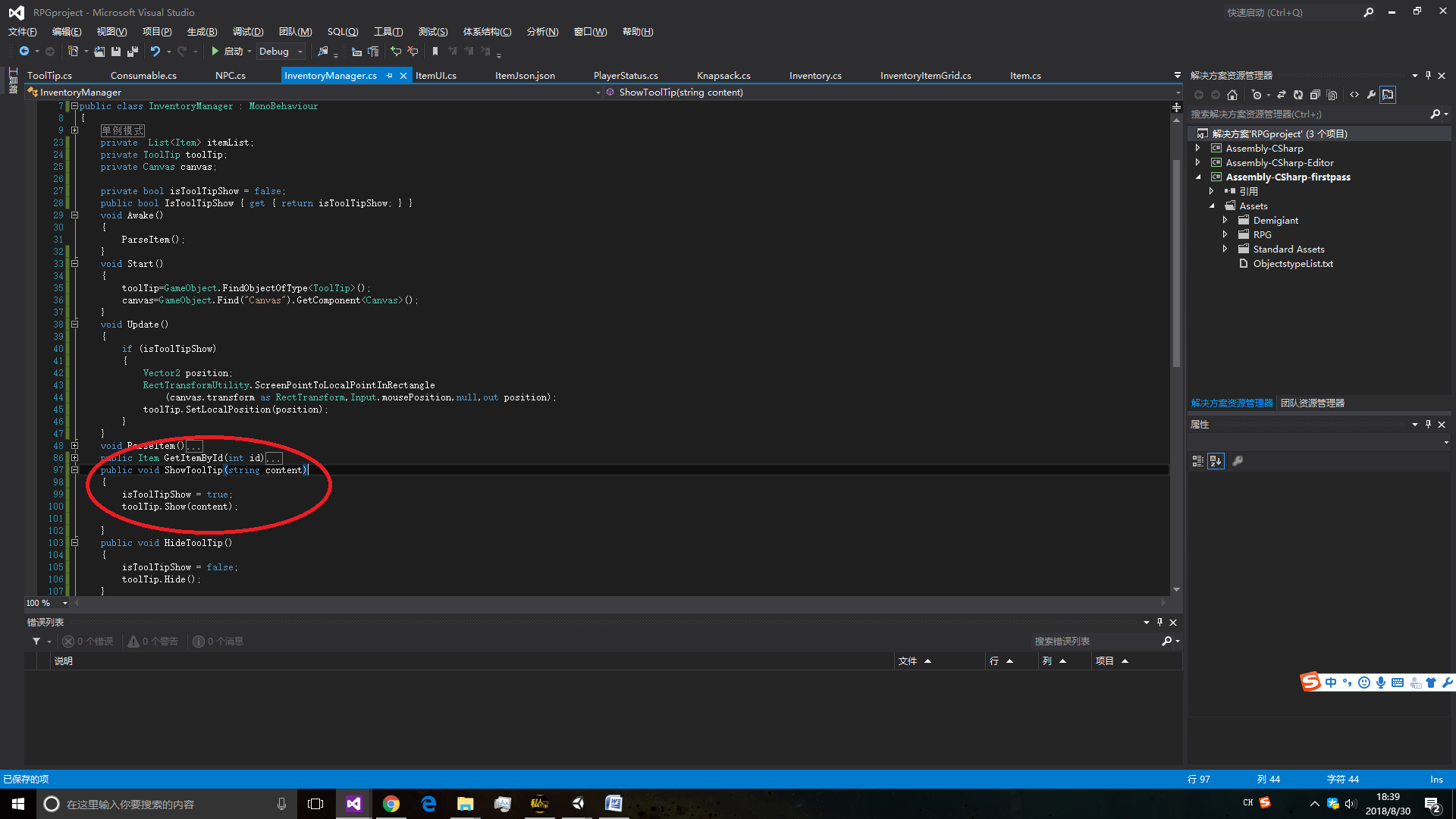Image resolution: width=1456 pixels, height=819 pixels.
Task: Switch to the ToolTip.cs tab
Action: [49, 75]
